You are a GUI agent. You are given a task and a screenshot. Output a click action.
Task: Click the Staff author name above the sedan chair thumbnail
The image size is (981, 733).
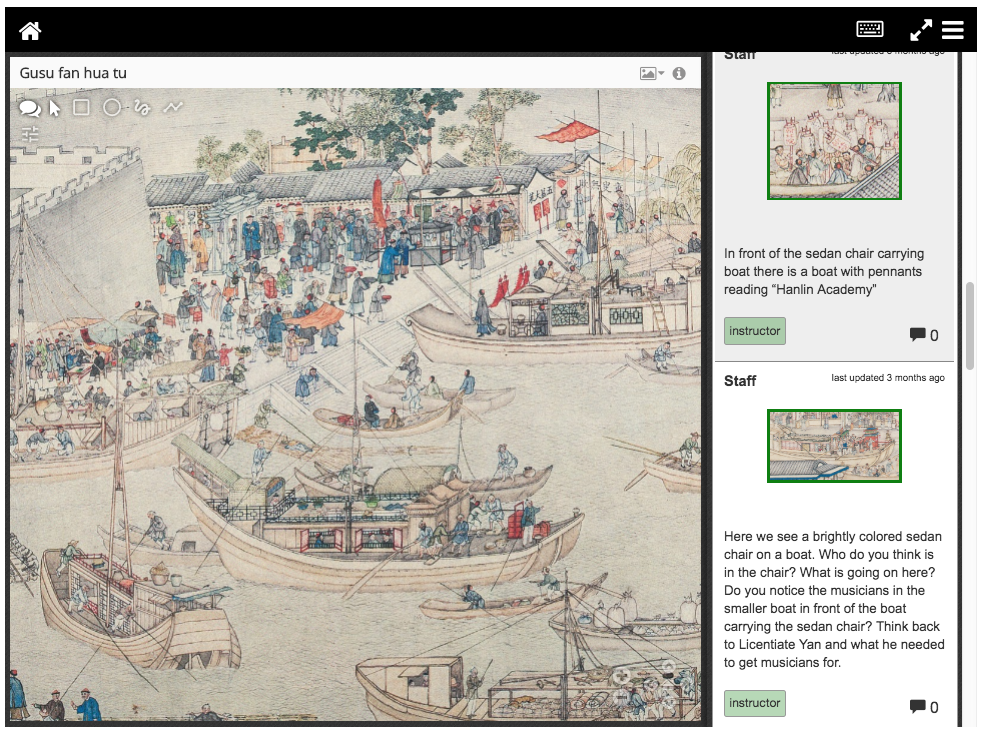[740, 381]
